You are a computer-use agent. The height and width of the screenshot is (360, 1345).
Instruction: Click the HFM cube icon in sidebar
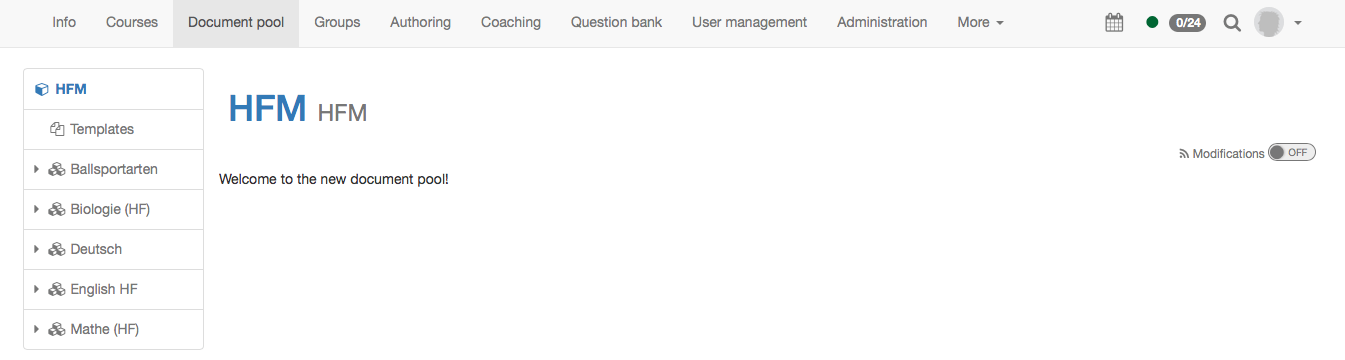click(x=42, y=89)
